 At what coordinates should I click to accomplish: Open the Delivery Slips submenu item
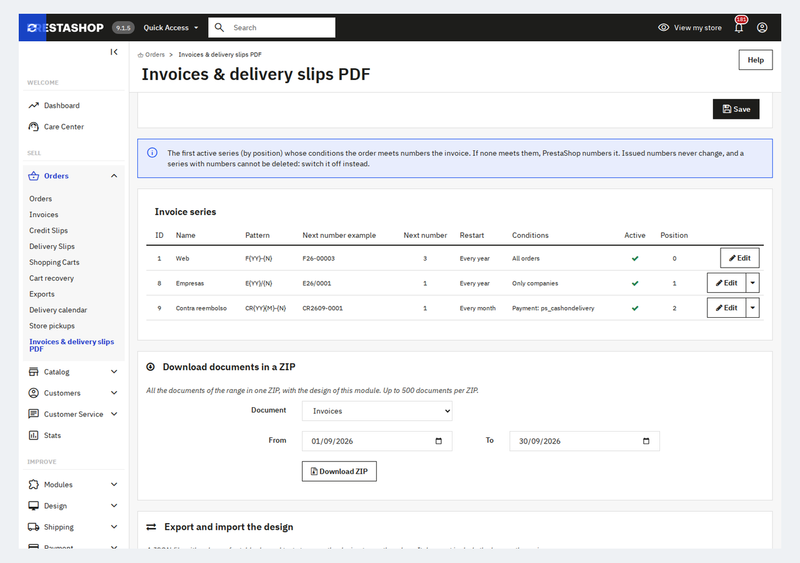pyautogui.click(x=52, y=247)
